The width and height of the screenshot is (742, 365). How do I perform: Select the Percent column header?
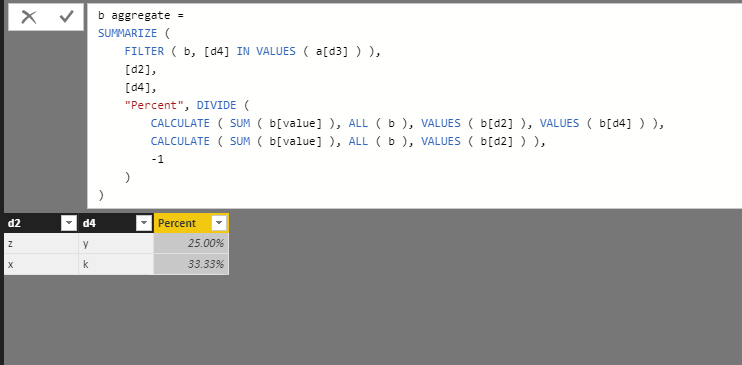coord(191,223)
